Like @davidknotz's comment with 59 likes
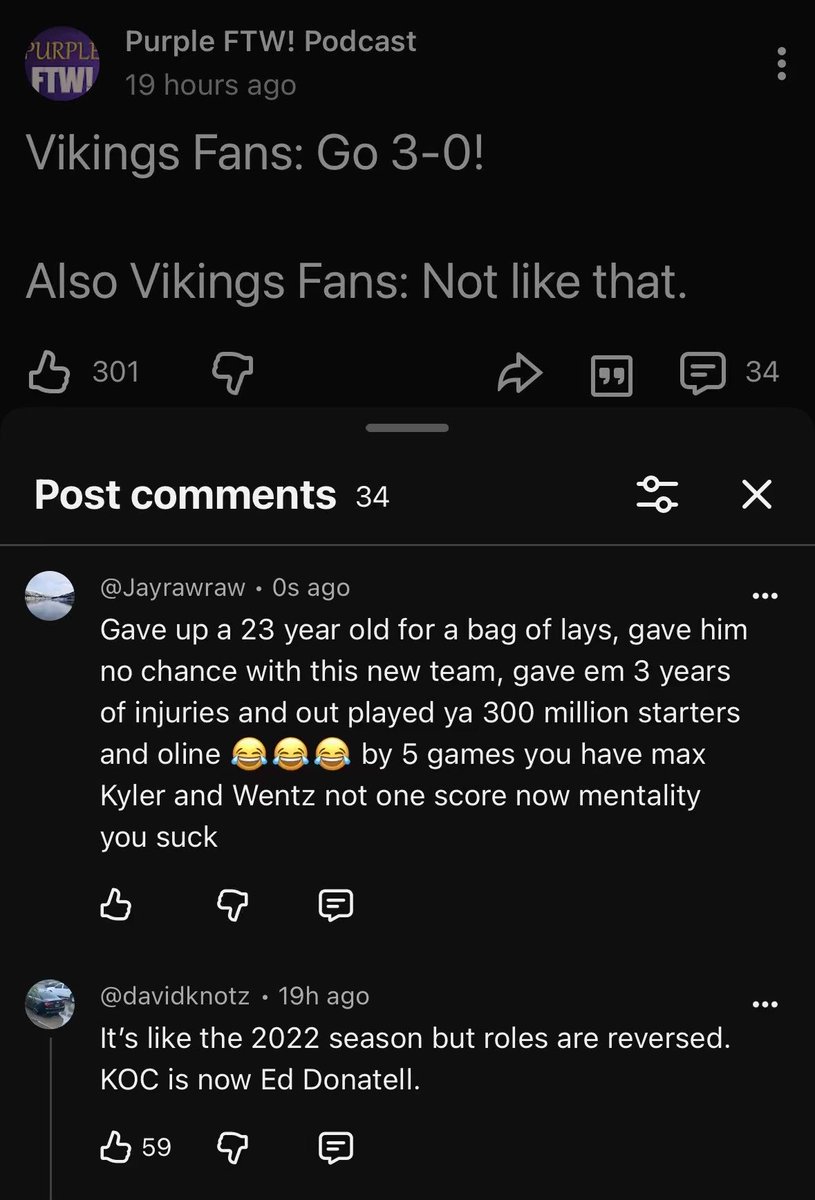The height and width of the screenshot is (1200, 815). pos(118,1147)
